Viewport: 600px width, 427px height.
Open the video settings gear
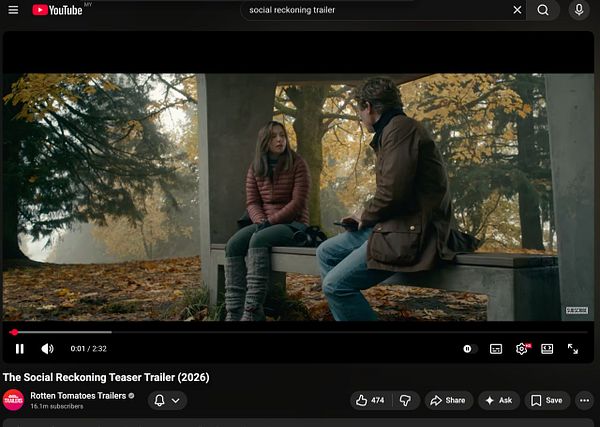[522, 349]
